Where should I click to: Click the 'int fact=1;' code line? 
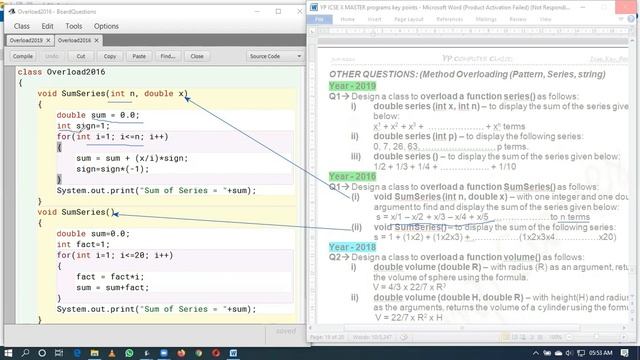tap(83, 244)
